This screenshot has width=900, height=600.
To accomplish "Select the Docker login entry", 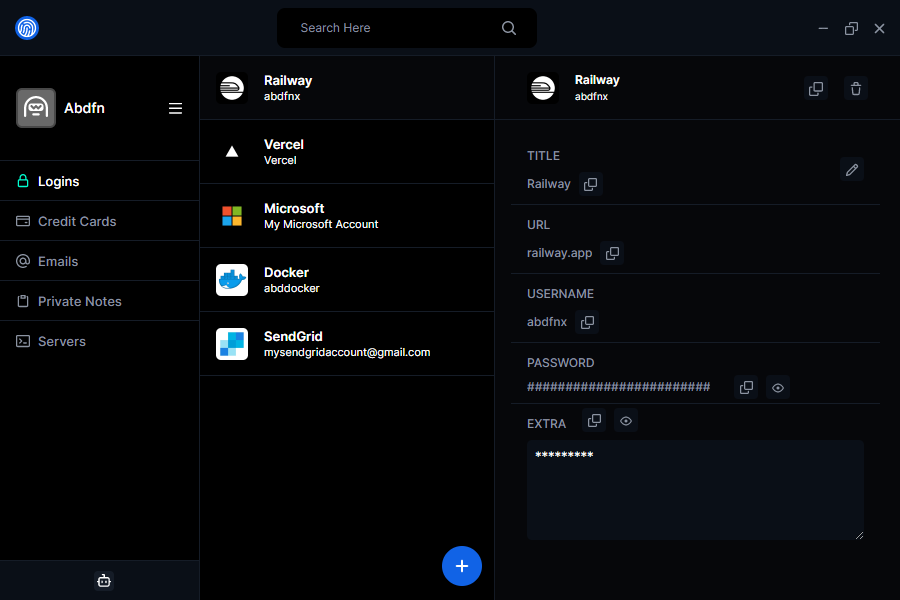I will 347,280.
